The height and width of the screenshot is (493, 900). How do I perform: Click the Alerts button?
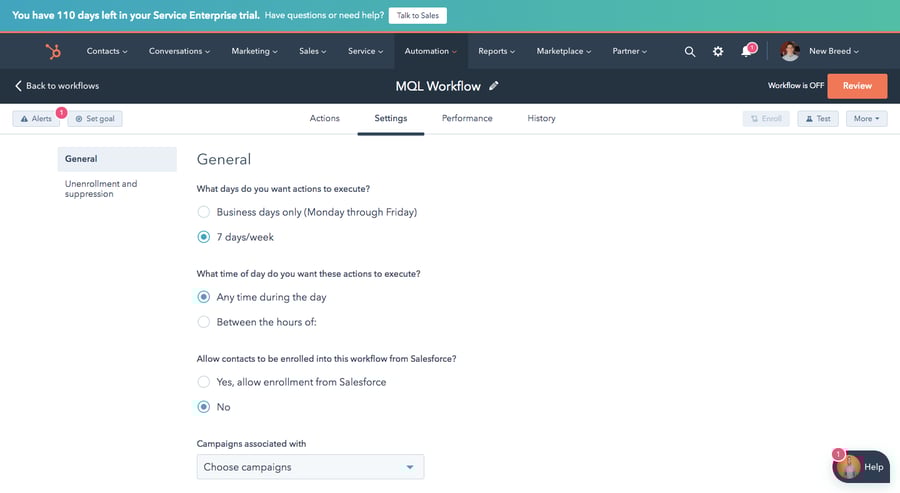(x=36, y=119)
